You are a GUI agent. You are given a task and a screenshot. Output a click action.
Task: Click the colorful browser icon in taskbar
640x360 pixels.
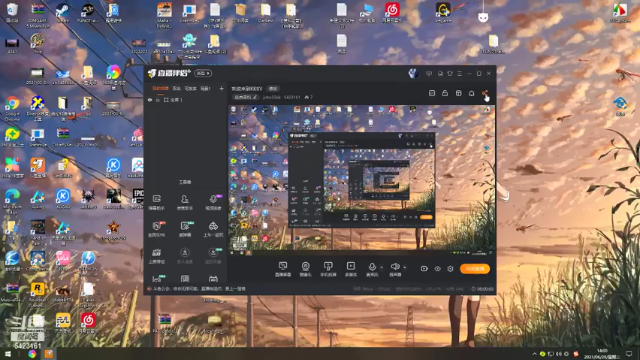coord(32,354)
